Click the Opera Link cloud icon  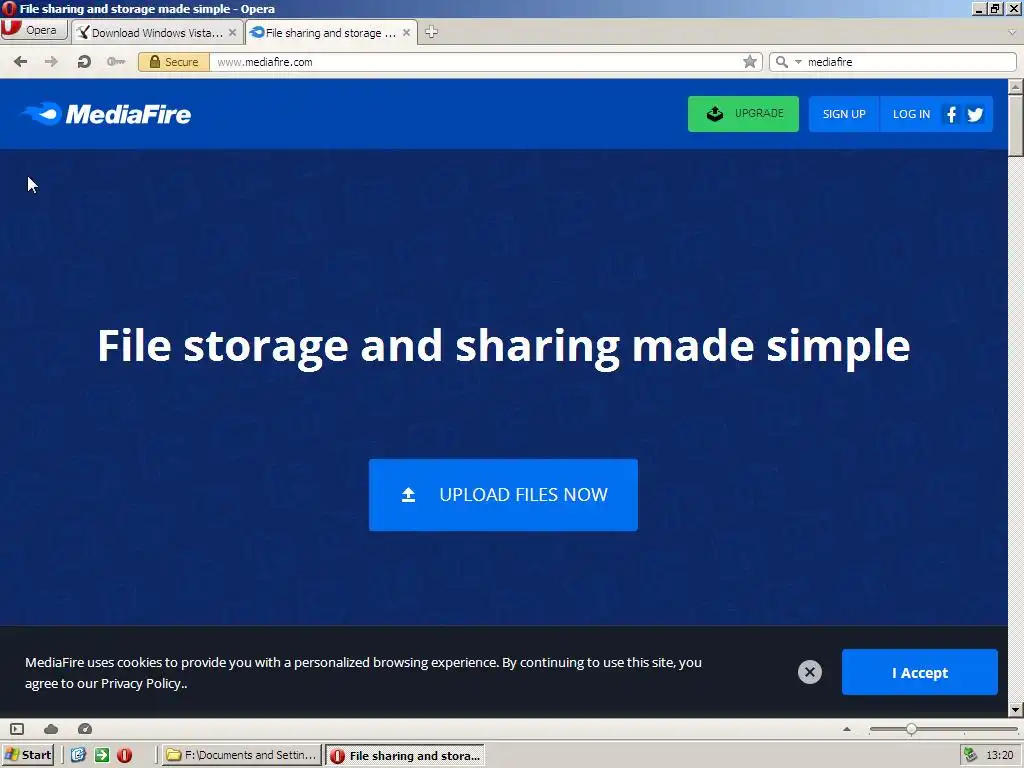(51, 729)
